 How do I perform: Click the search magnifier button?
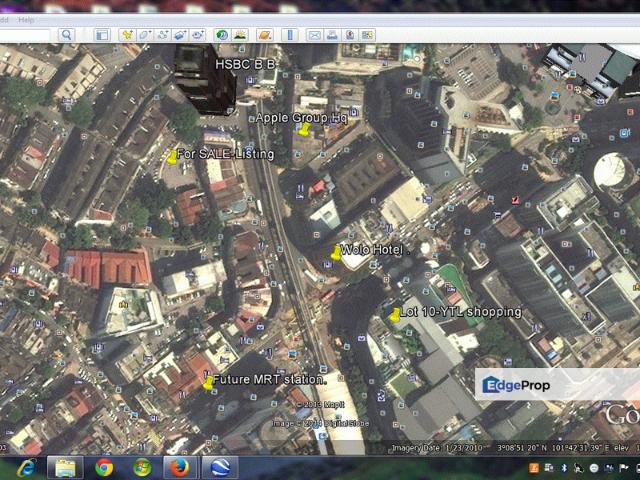point(66,34)
